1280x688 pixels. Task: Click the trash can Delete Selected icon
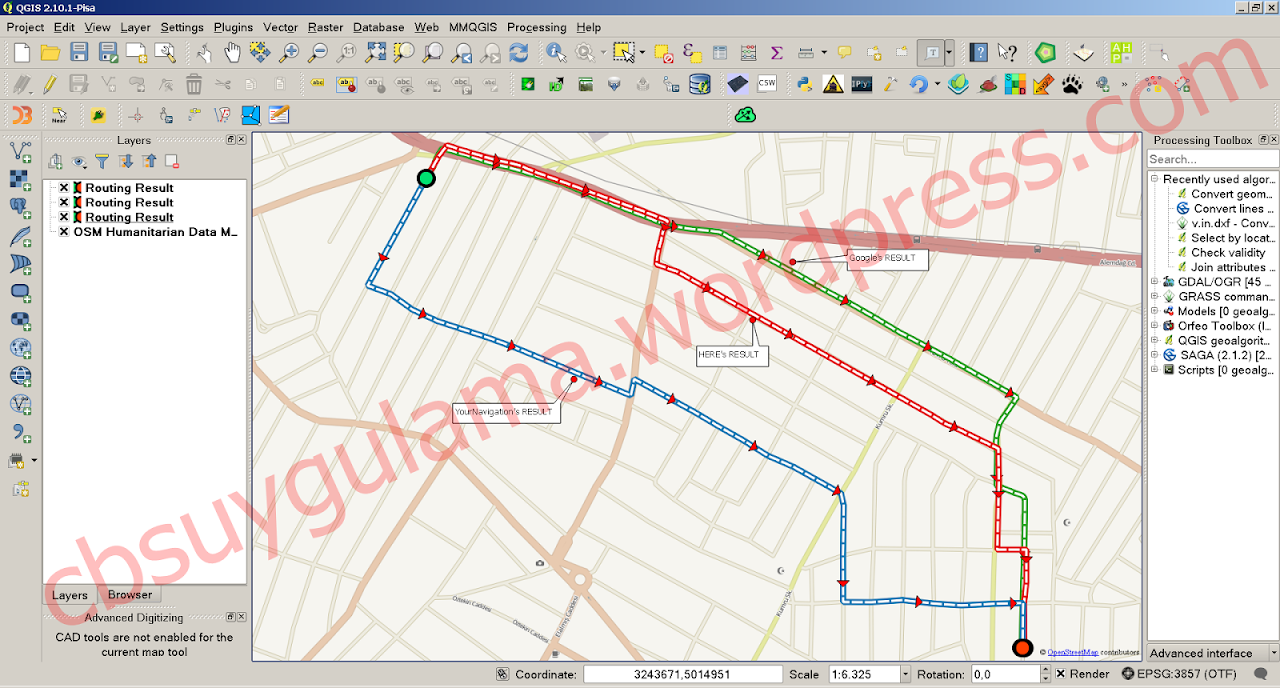194,84
